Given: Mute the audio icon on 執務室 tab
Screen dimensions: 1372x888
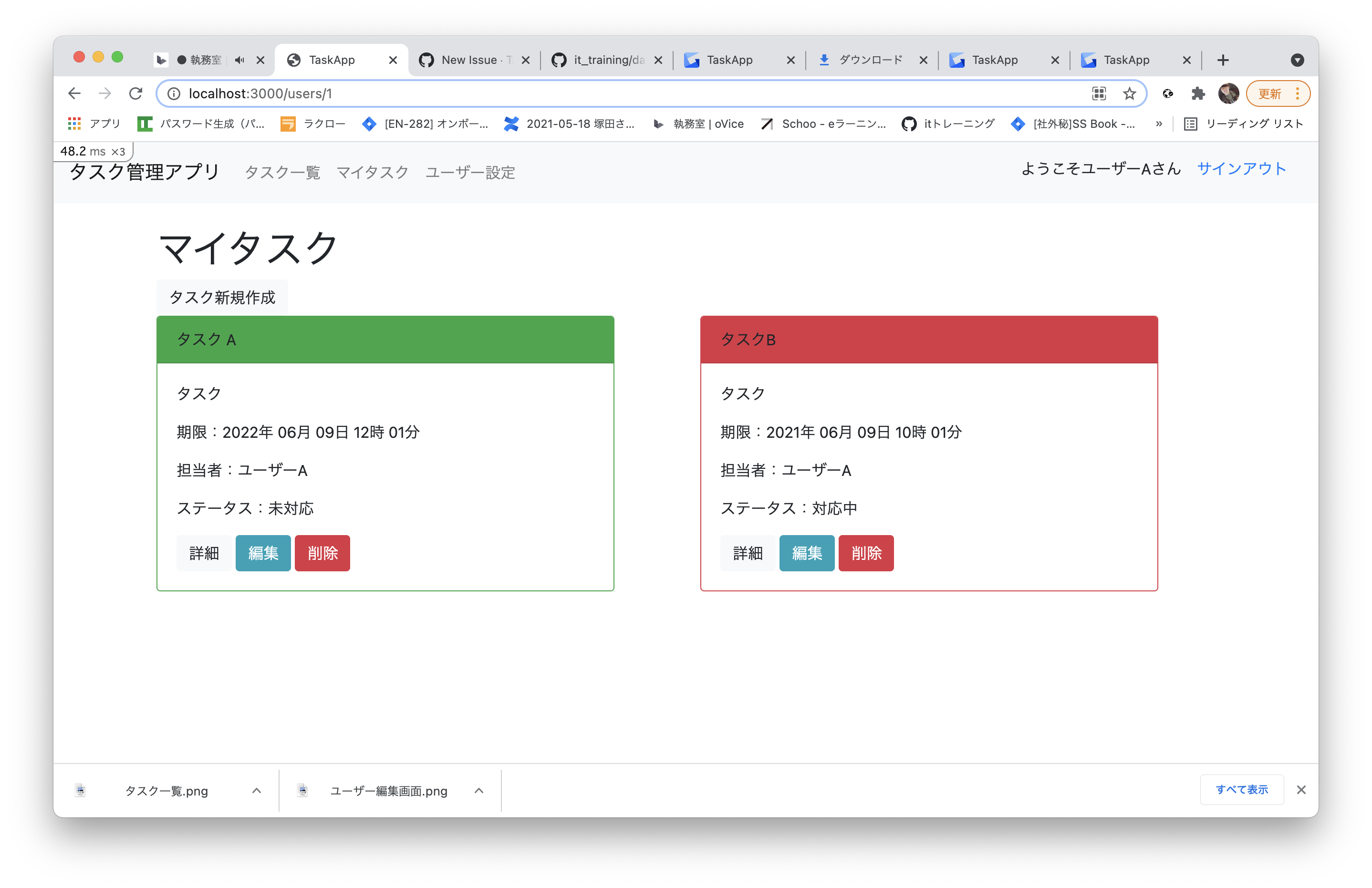Looking at the screenshot, I should tap(239, 60).
